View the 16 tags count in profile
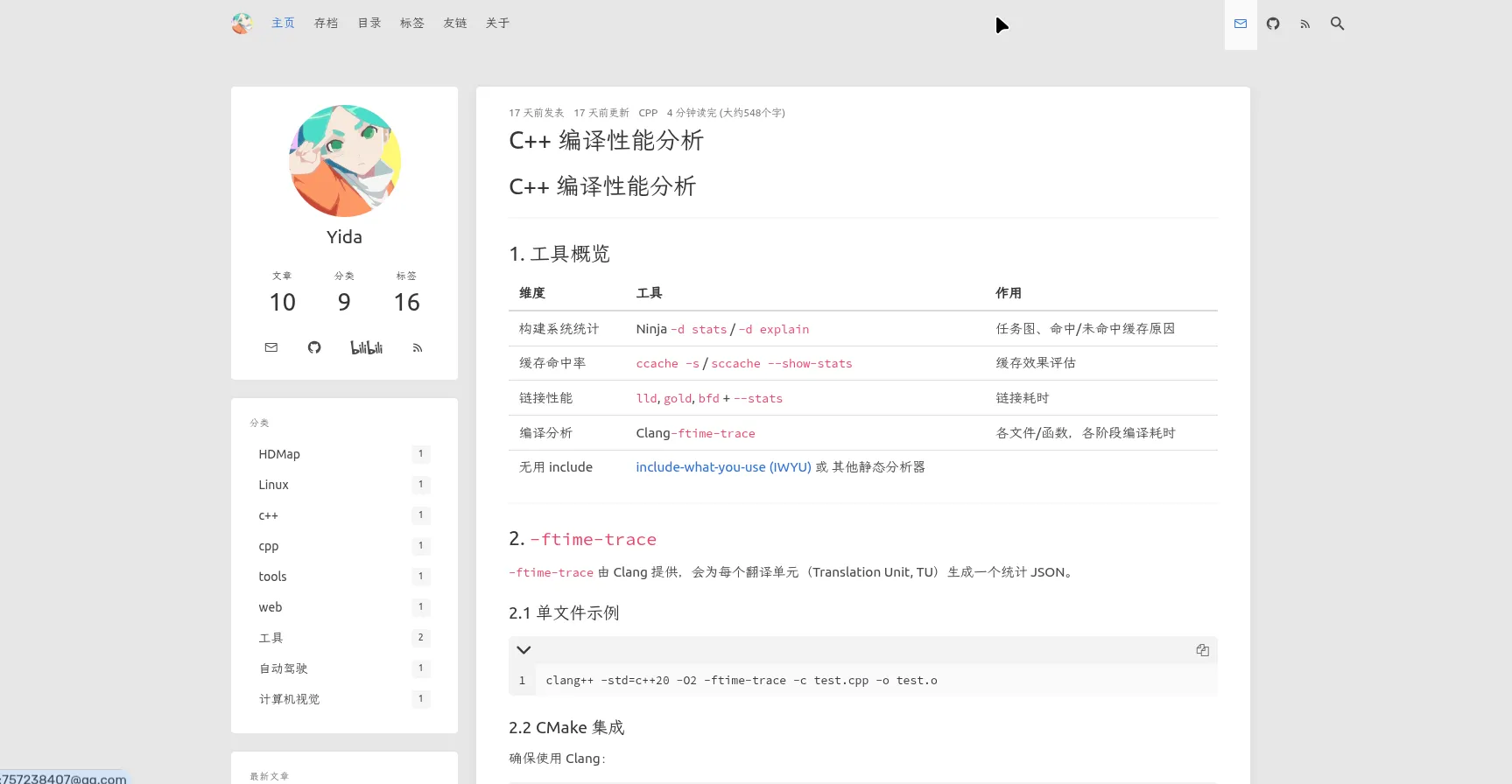This screenshot has width=1512, height=784. [x=406, y=302]
